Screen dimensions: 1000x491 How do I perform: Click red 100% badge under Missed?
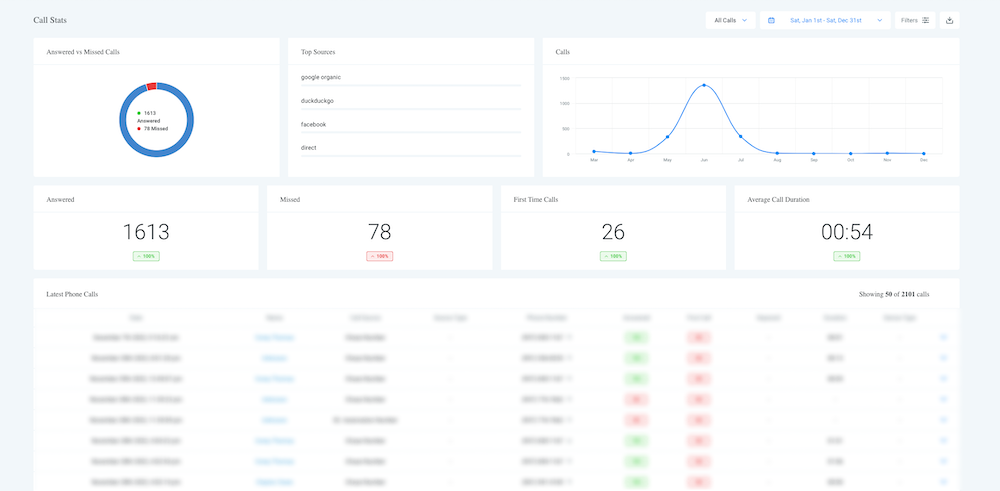click(379, 256)
